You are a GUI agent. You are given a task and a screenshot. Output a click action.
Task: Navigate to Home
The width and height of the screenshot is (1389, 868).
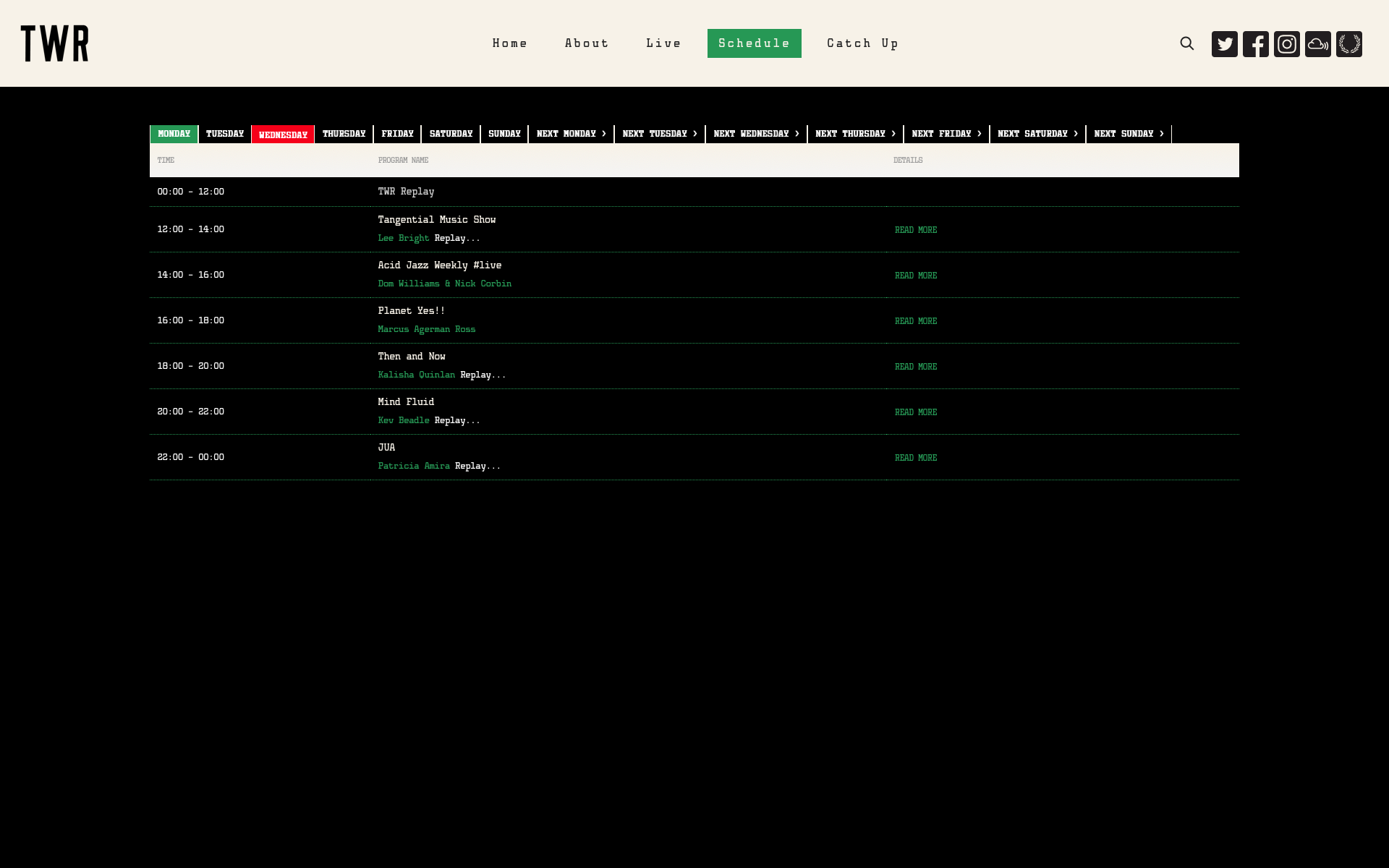tap(510, 43)
